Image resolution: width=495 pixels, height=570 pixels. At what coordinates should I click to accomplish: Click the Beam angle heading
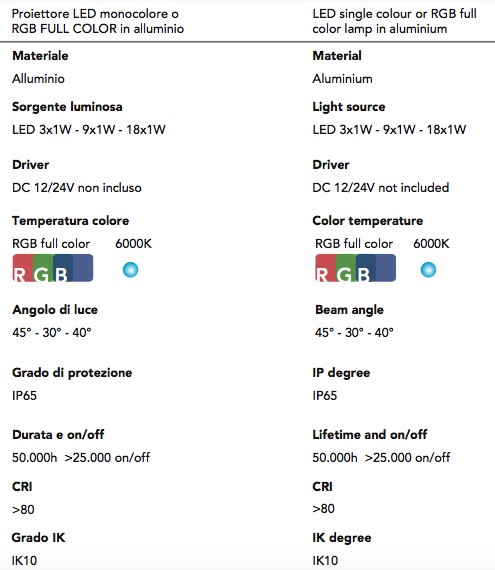pyautogui.click(x=350, y=310)
